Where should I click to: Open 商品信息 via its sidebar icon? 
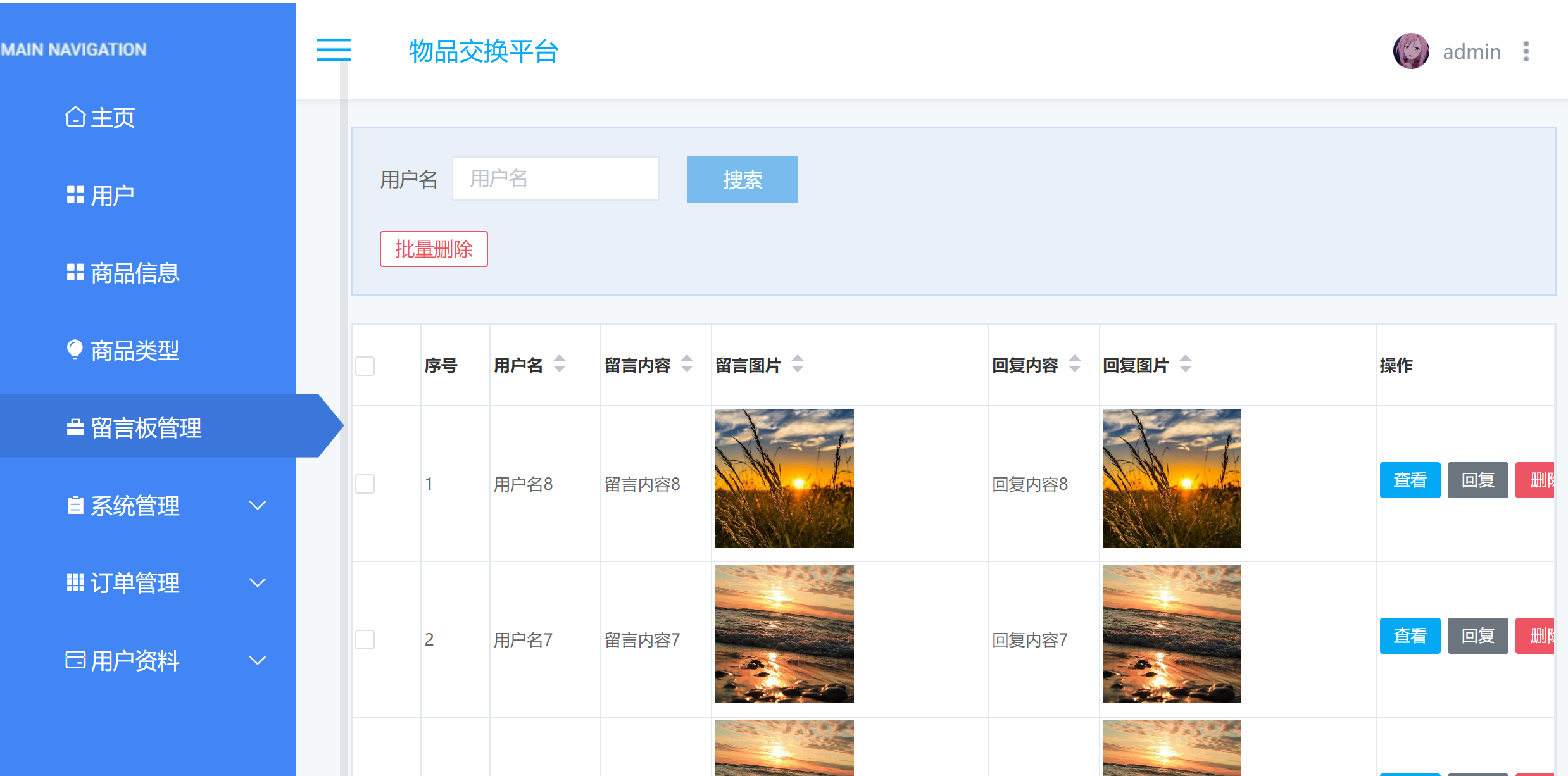(x=75, y=272)
